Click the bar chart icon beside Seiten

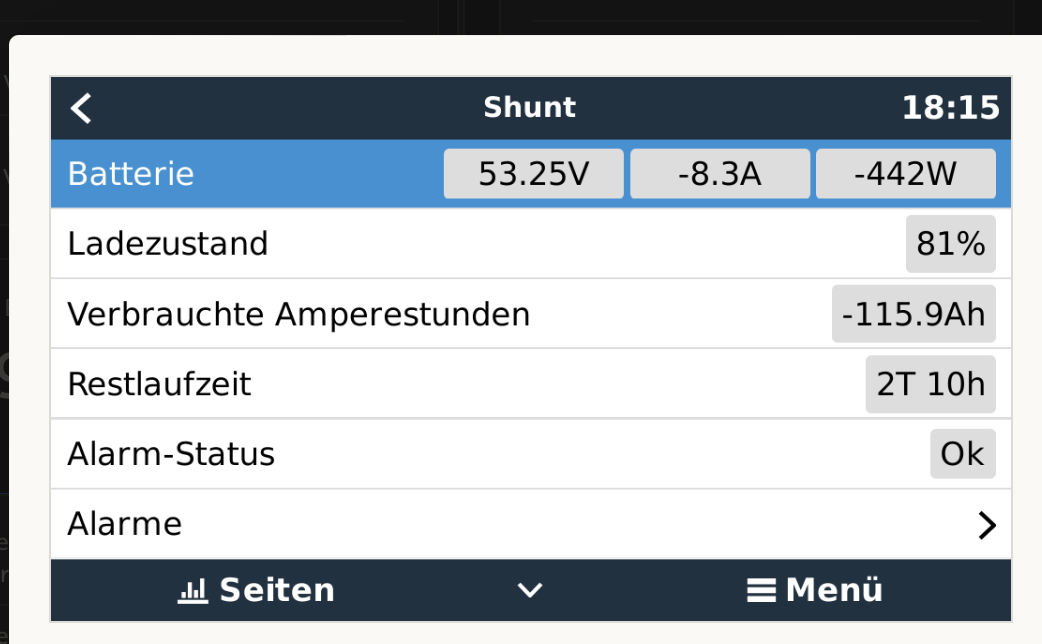pyautogui.click(x=192, y=591)
